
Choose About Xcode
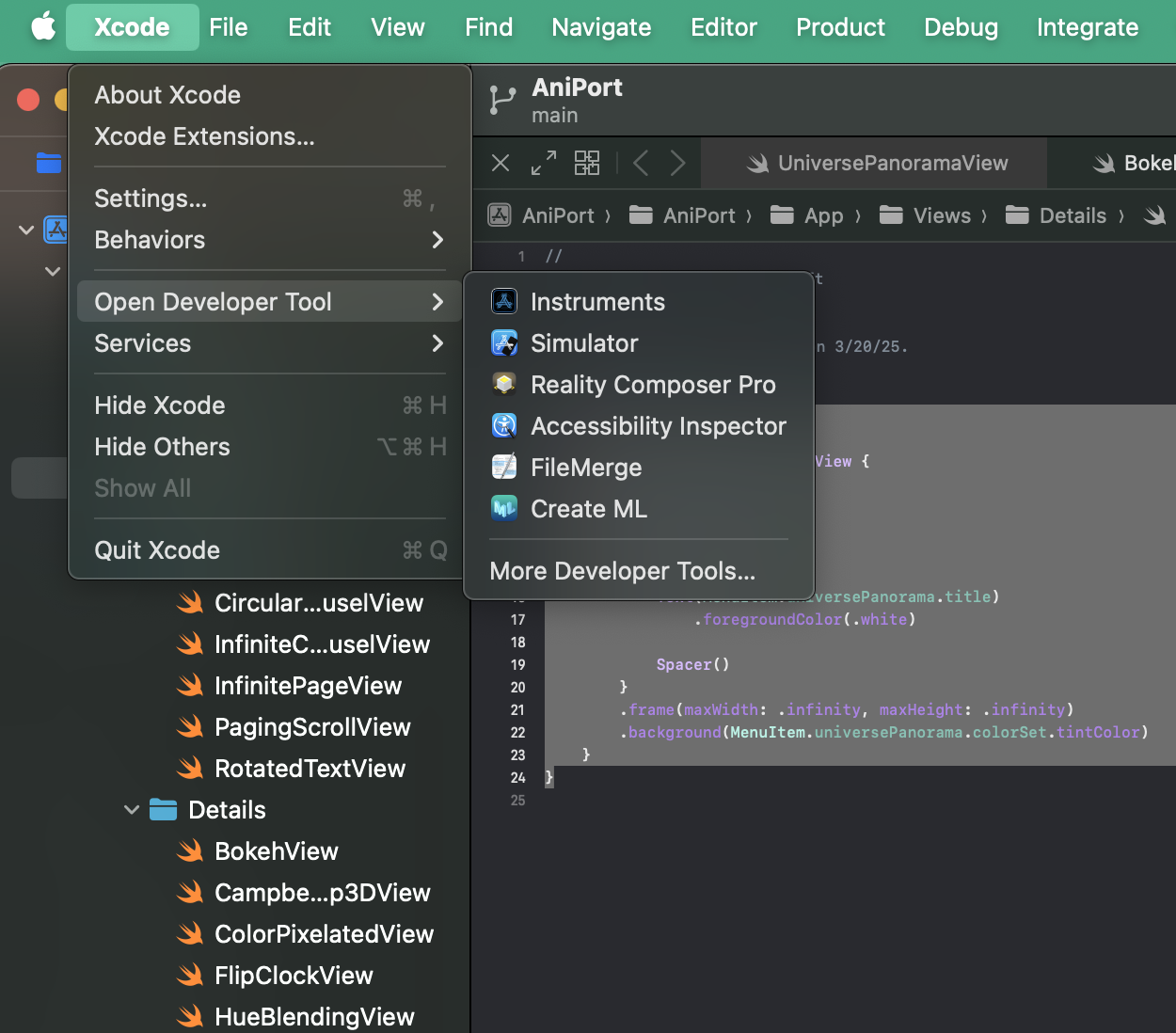click(270, 95)
